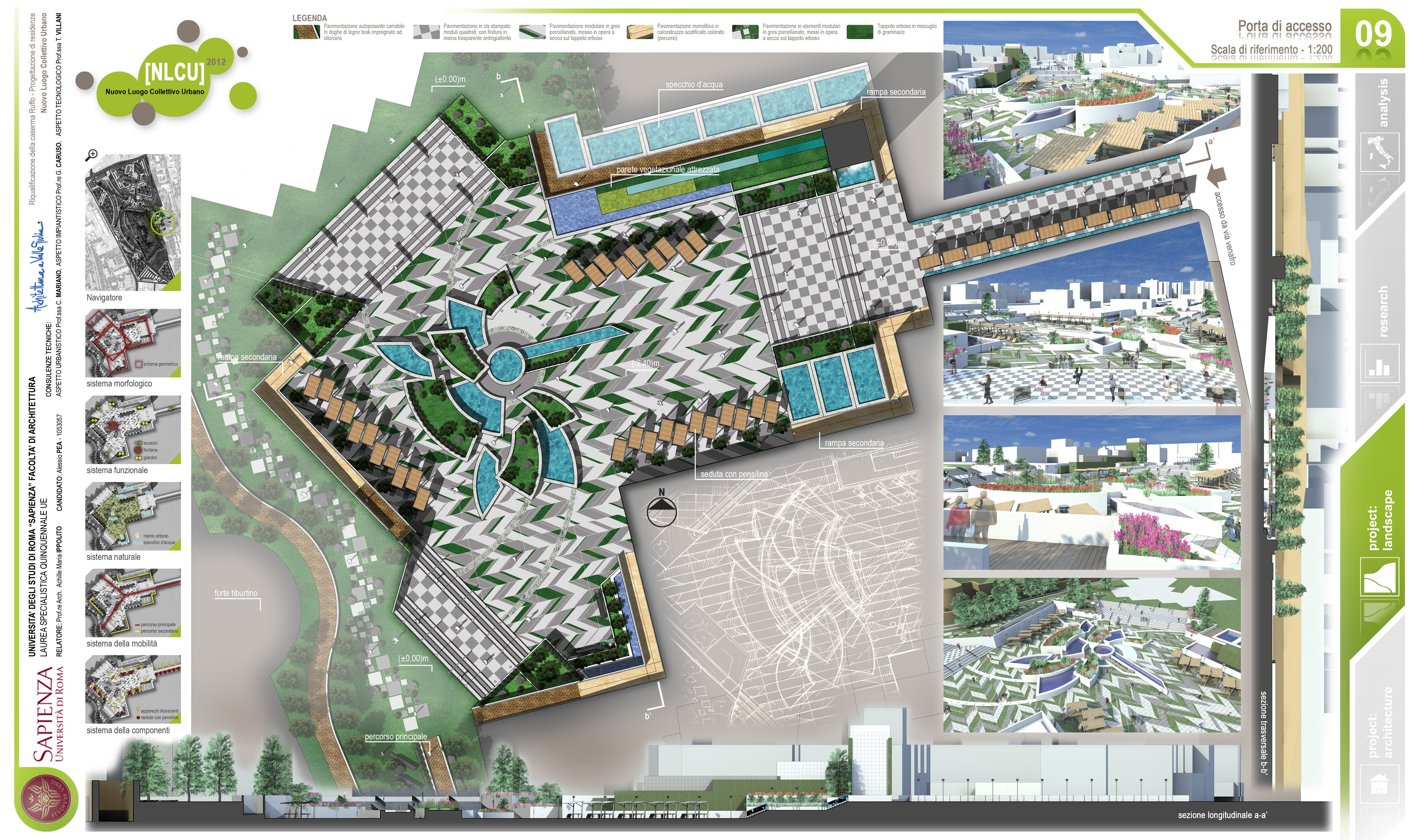Image resolution: width=1415 pixels, height=840 pixels.
Task: Click the percorso principale label
Action: (396, 736)
